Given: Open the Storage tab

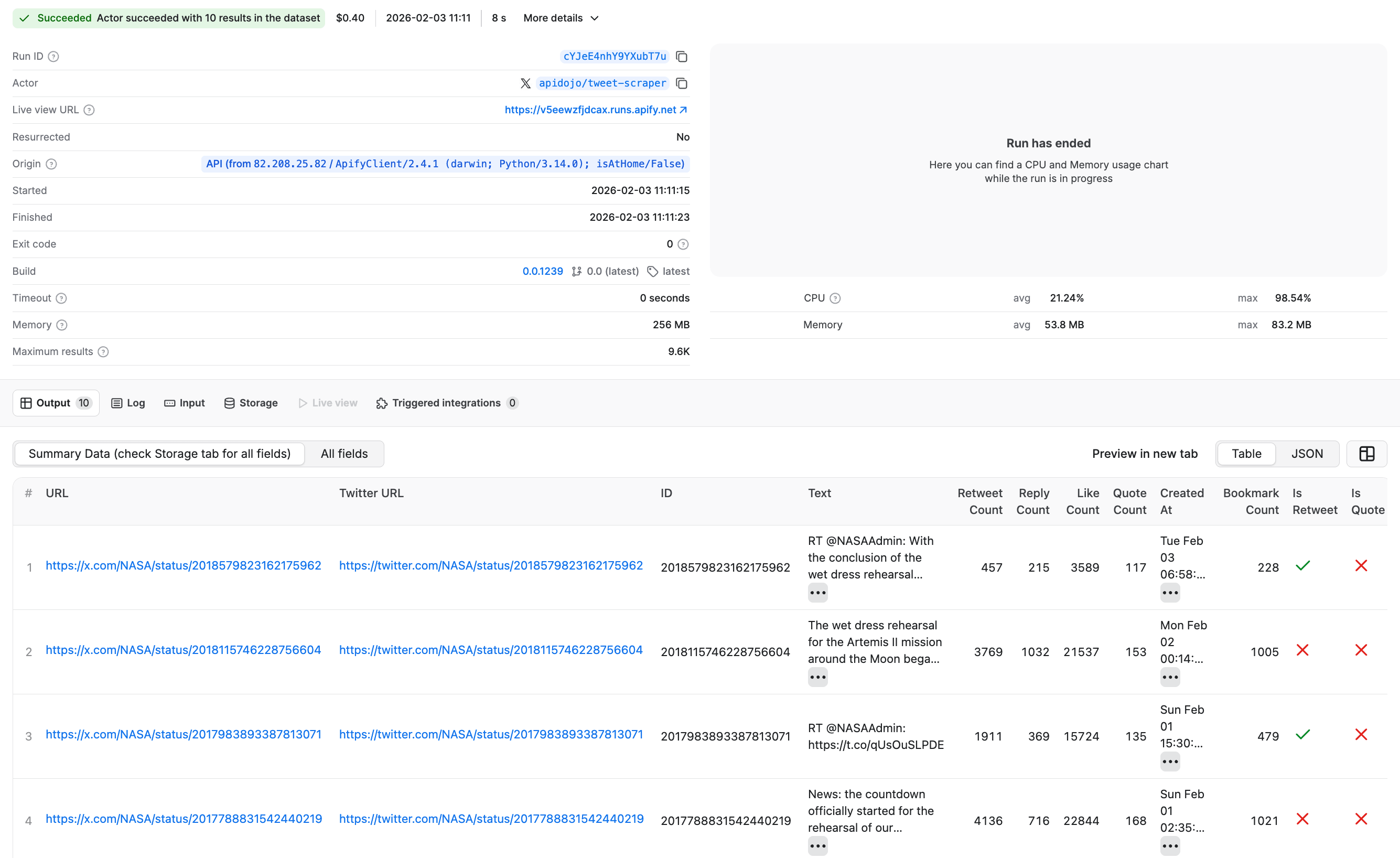Looking at the screenshot, I should [x=251, y=403].
